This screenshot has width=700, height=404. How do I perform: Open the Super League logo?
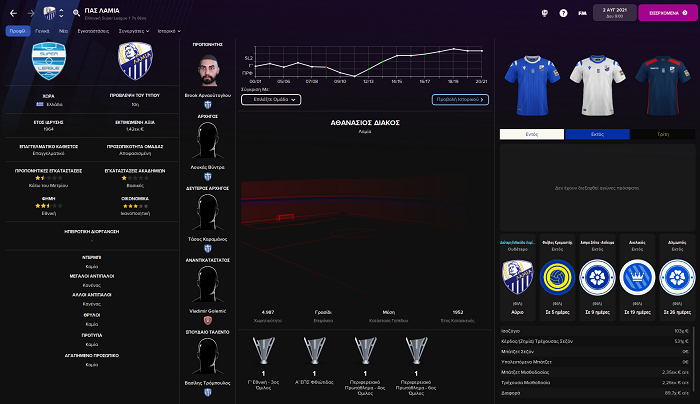tap(49, 61)
